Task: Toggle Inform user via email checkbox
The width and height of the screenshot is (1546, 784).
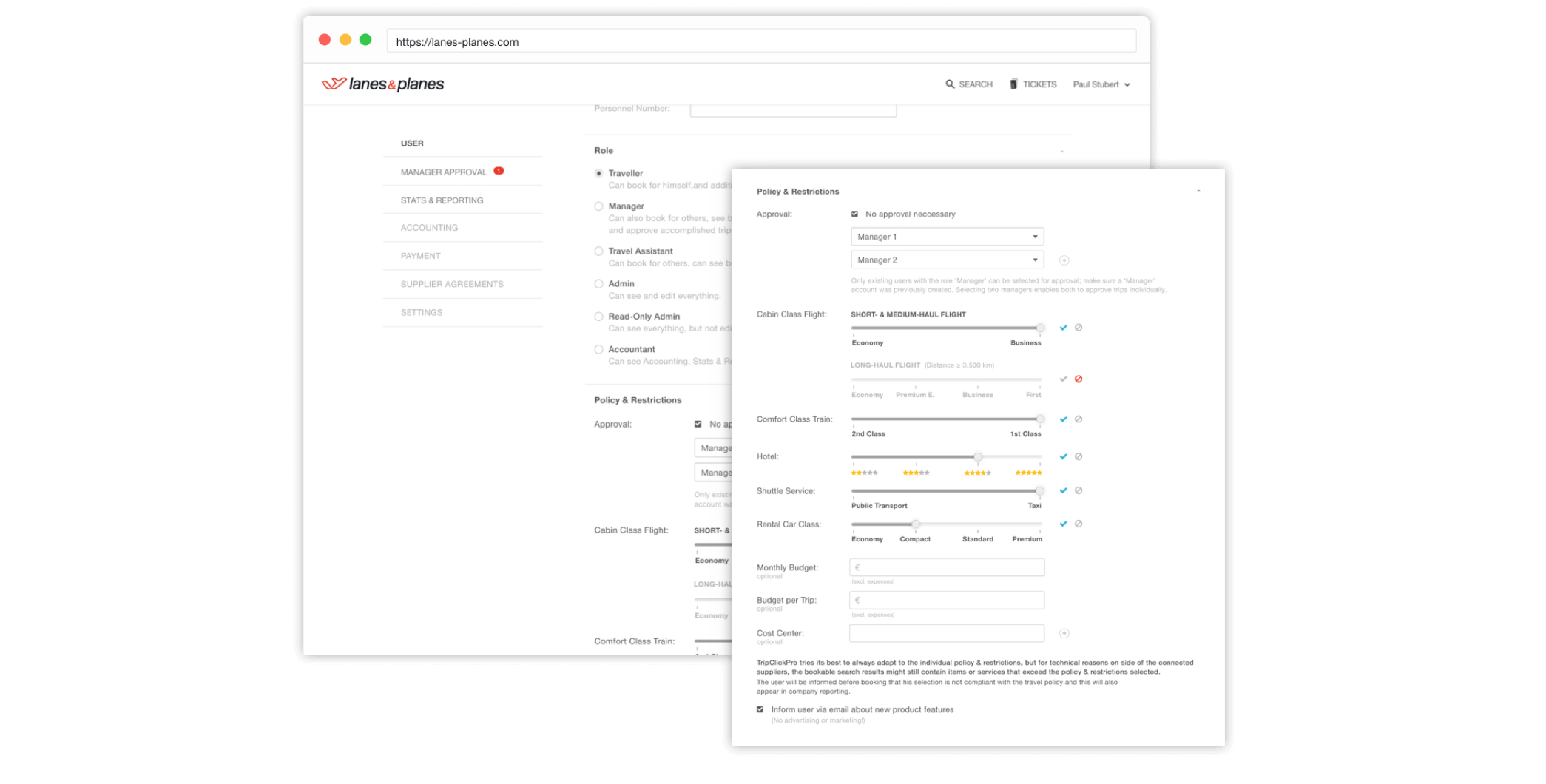Action: coord(760,709)
